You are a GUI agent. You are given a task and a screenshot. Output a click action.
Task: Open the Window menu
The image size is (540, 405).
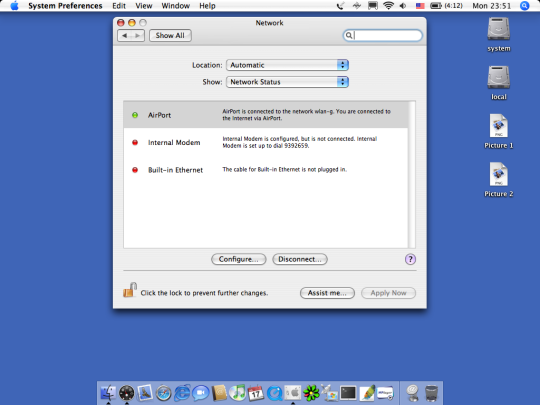(176, 6)
